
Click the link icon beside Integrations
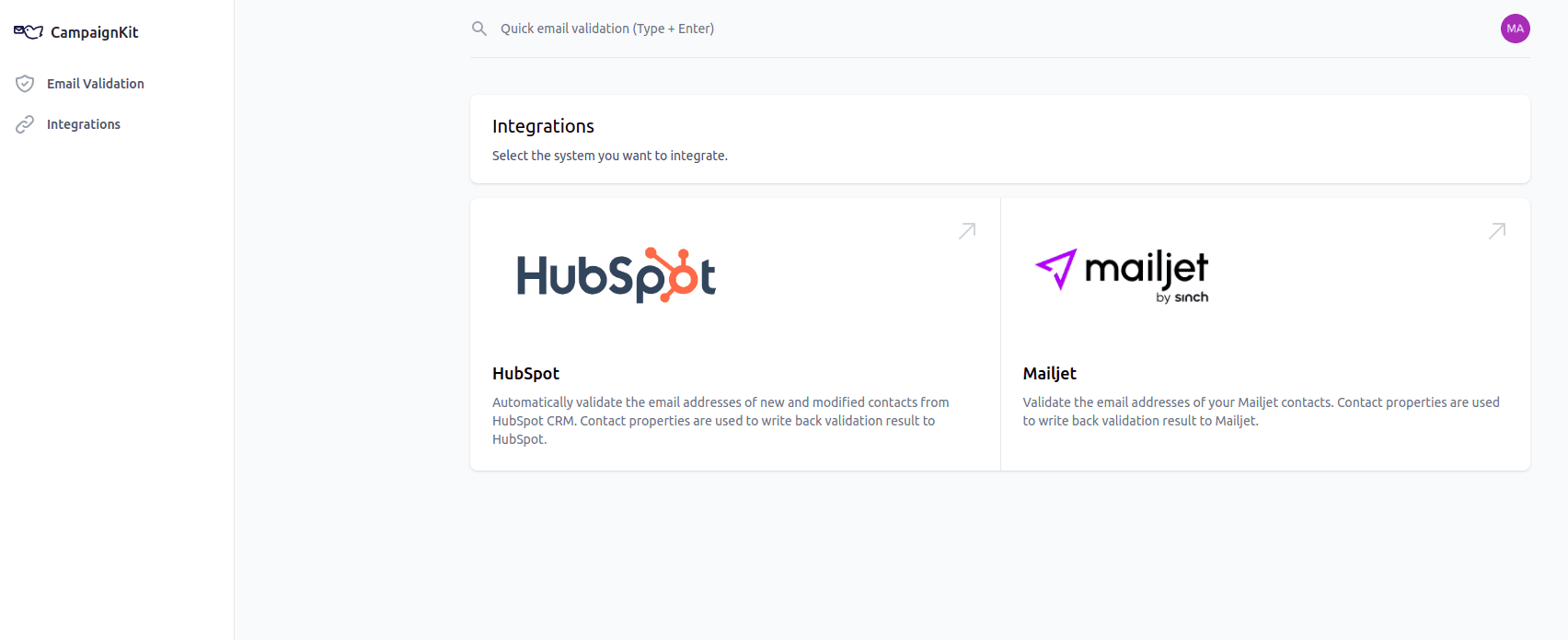point(25,123)
